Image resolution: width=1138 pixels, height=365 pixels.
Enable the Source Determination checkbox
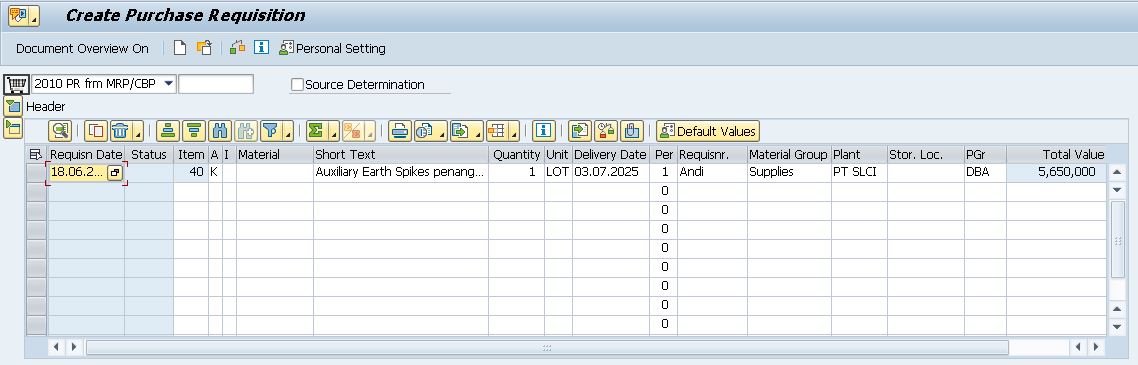(x=297, y=85)
